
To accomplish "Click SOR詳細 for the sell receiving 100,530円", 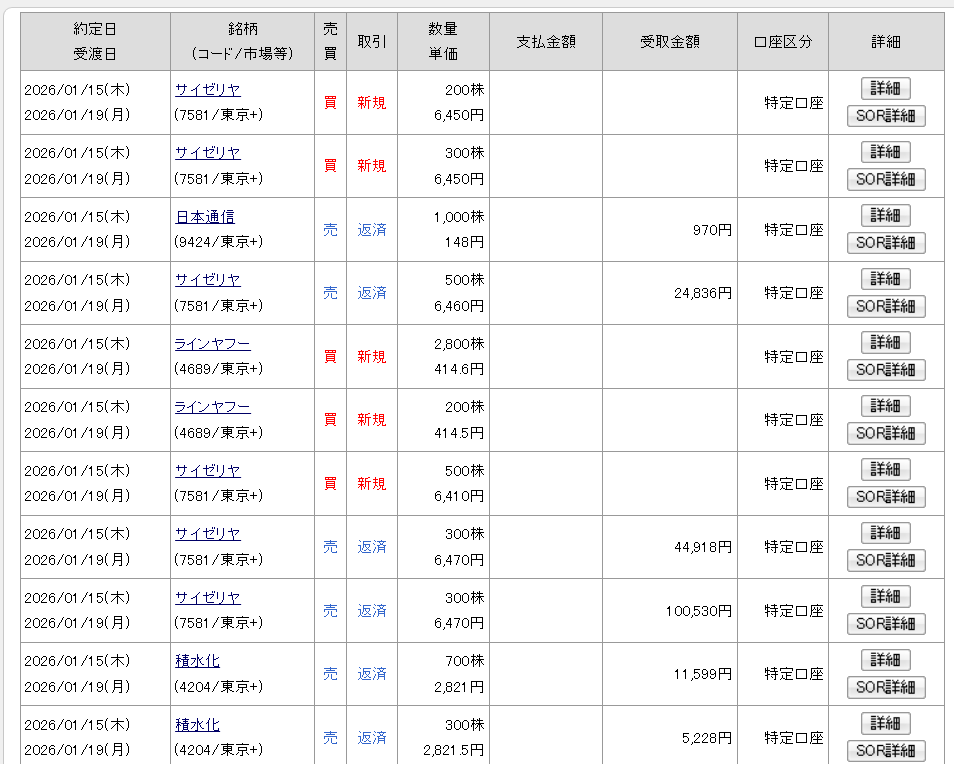I will point(885,624).
